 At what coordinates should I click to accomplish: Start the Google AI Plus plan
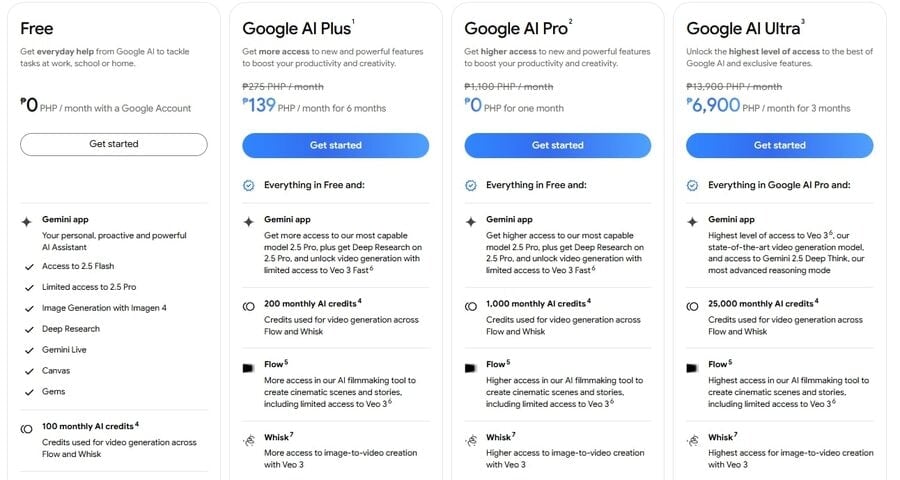pyautogui.click(x=335, y=145)
